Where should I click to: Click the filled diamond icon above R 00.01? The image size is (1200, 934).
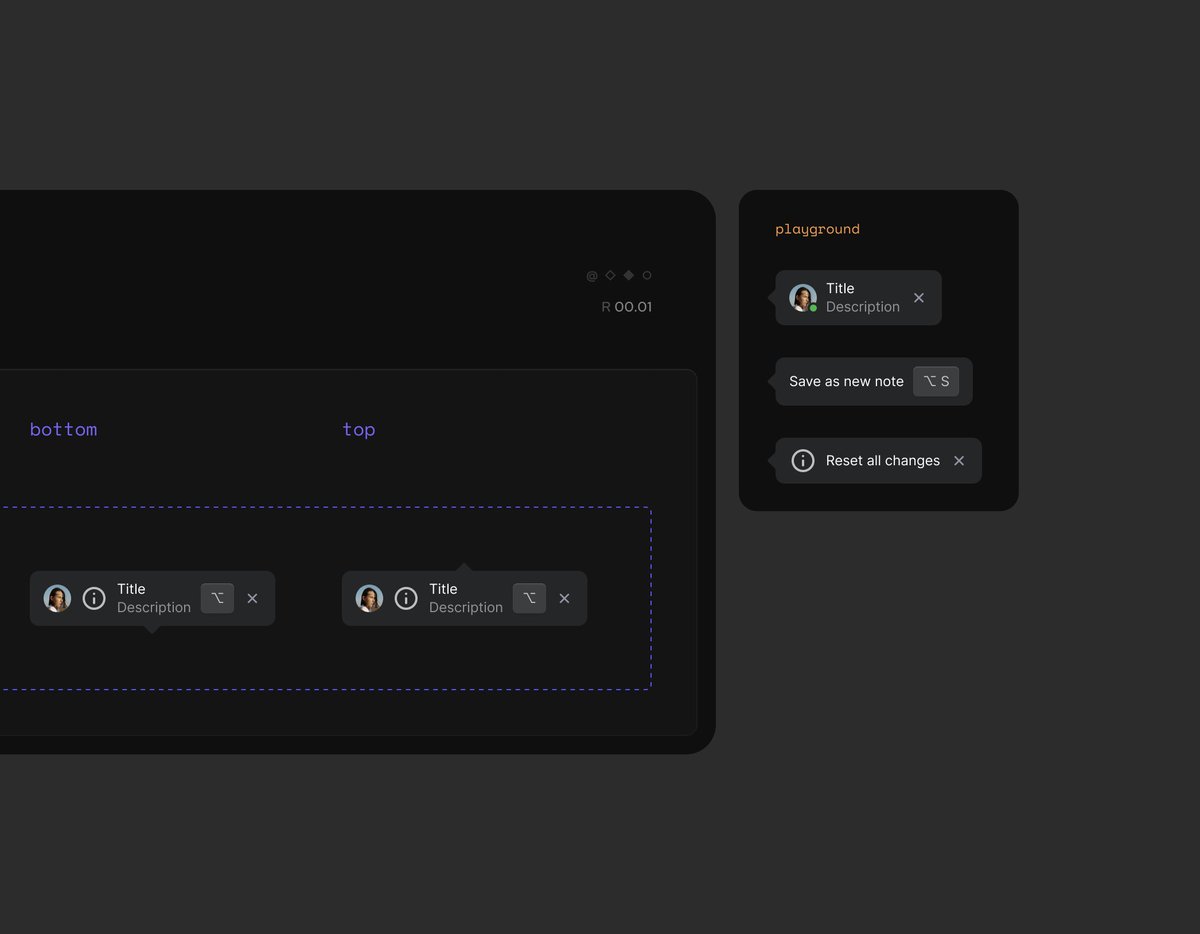click(x=629, y=275)
